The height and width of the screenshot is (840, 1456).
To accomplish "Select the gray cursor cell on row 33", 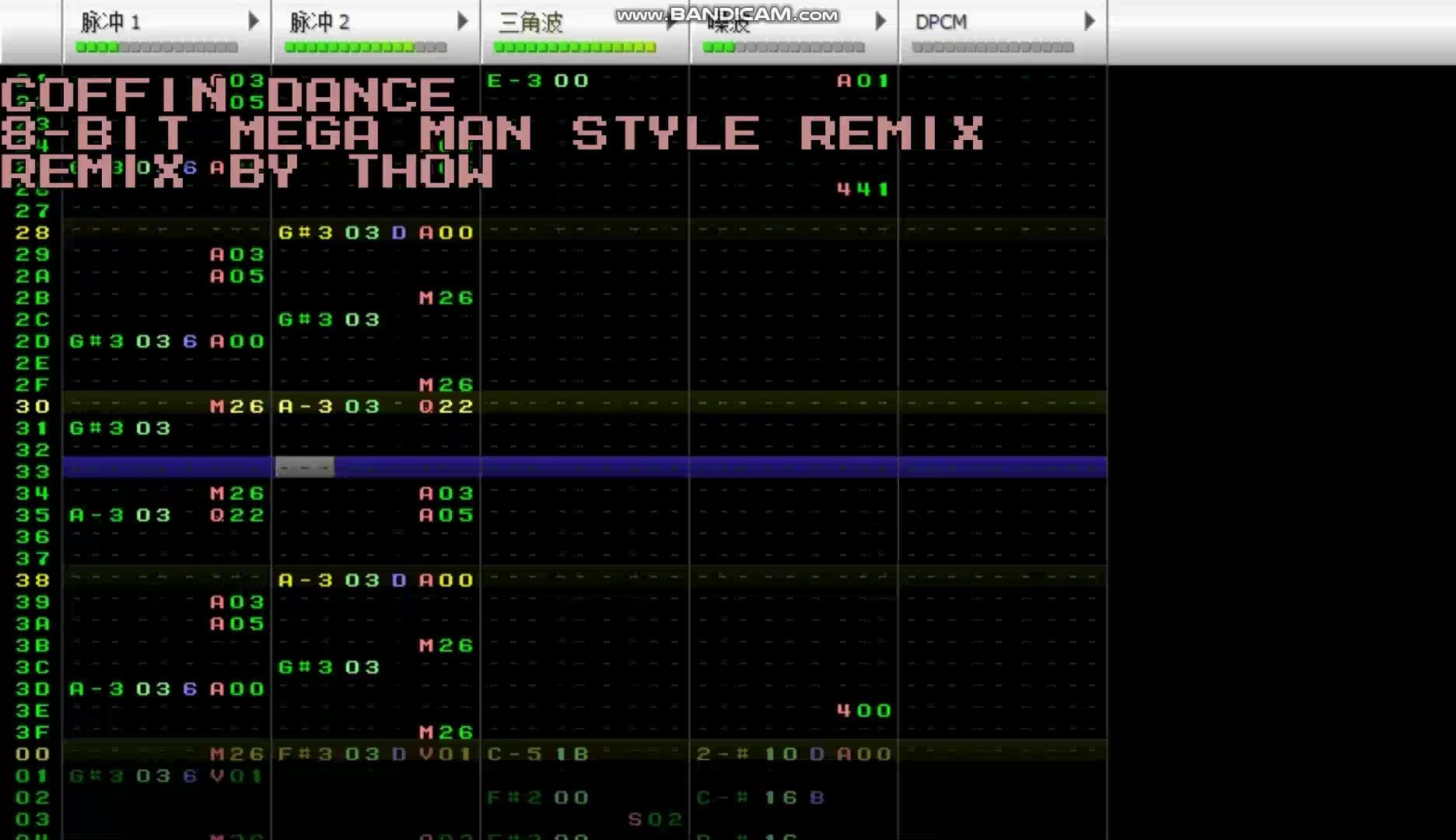I will 305,467.
